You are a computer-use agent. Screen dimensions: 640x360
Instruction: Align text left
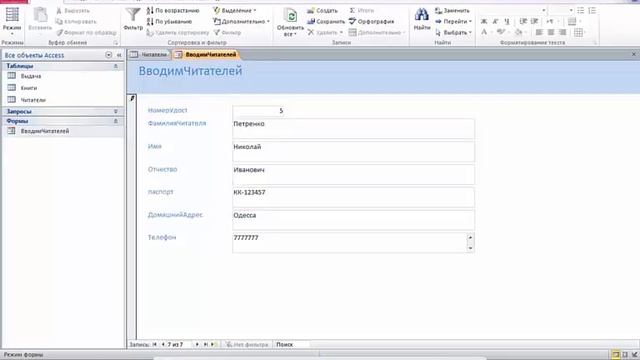539,32
